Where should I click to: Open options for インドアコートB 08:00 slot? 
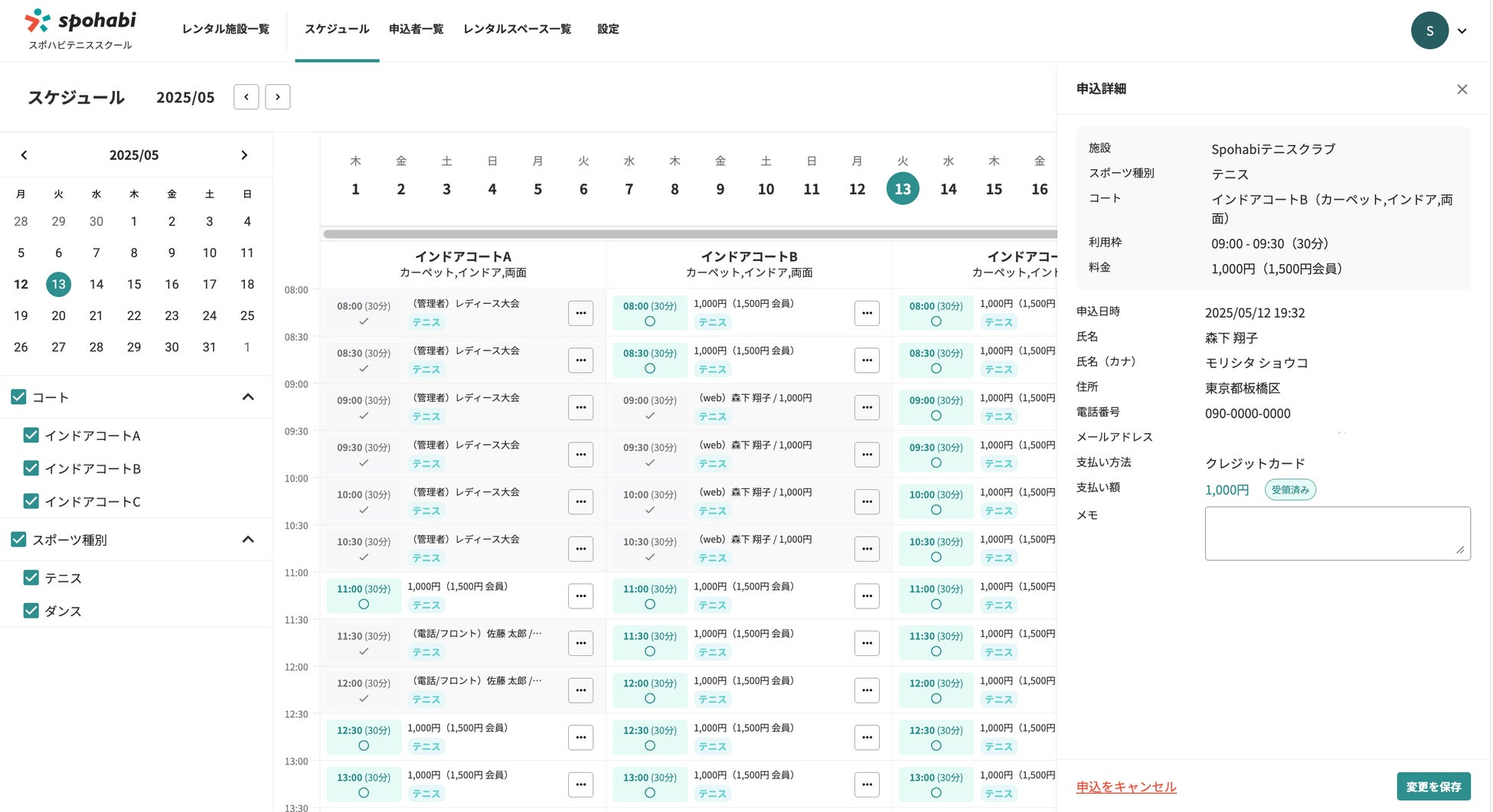[867, 313]
